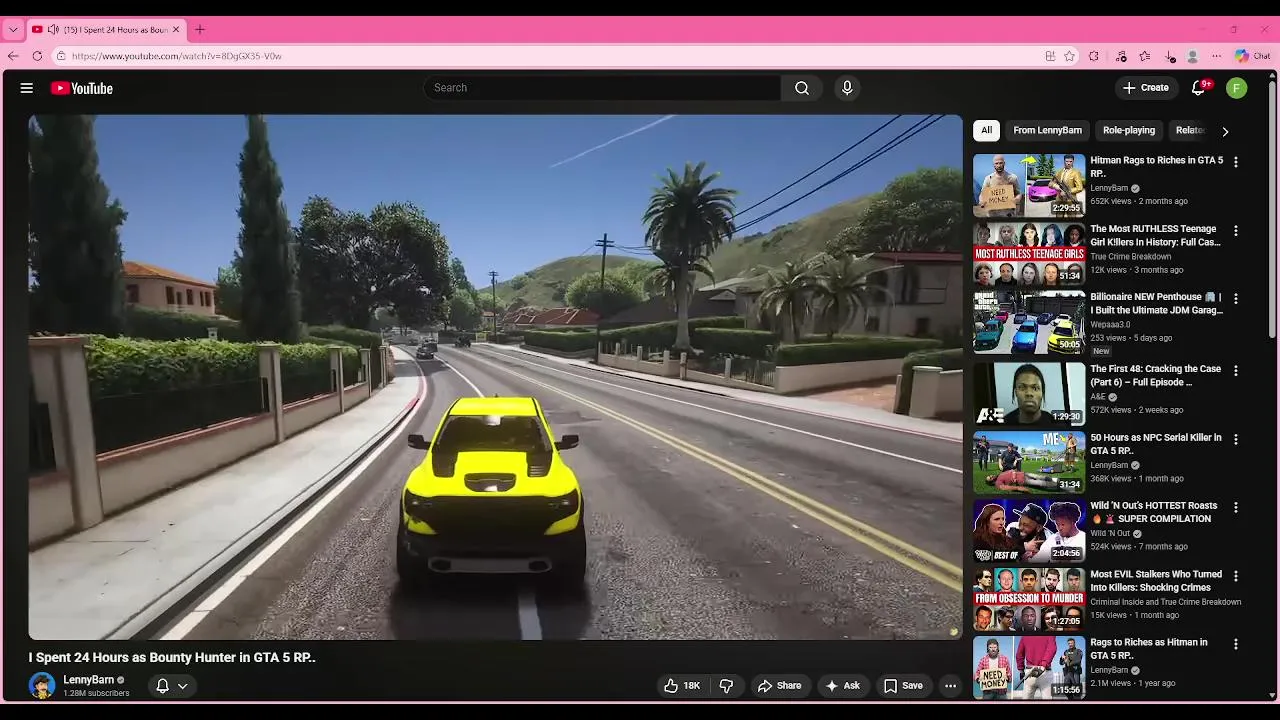The height and width of the screenshot is (720, 1280).
Task: Open The First 48 video title
Action: click(1155, 375)
